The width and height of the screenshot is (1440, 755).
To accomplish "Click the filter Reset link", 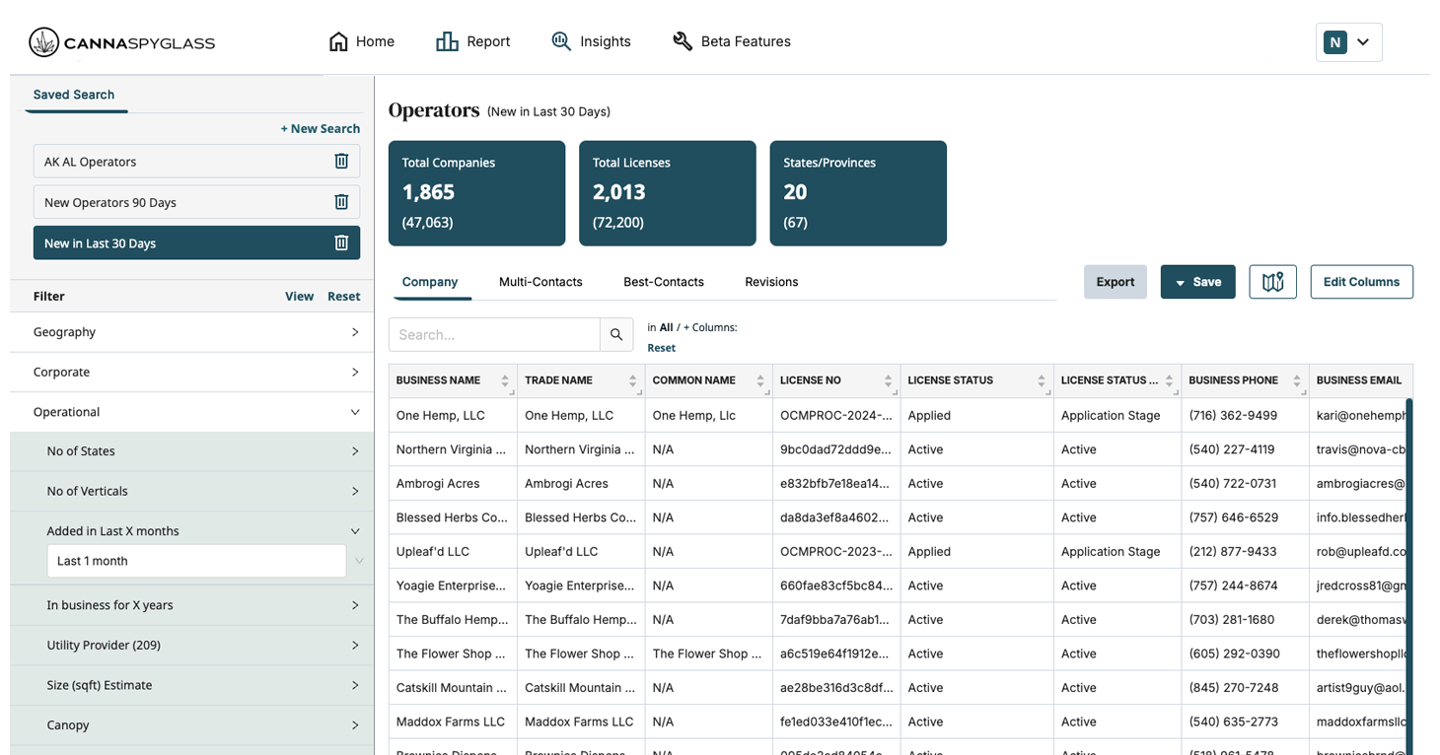I will click(x=344, y=297).
